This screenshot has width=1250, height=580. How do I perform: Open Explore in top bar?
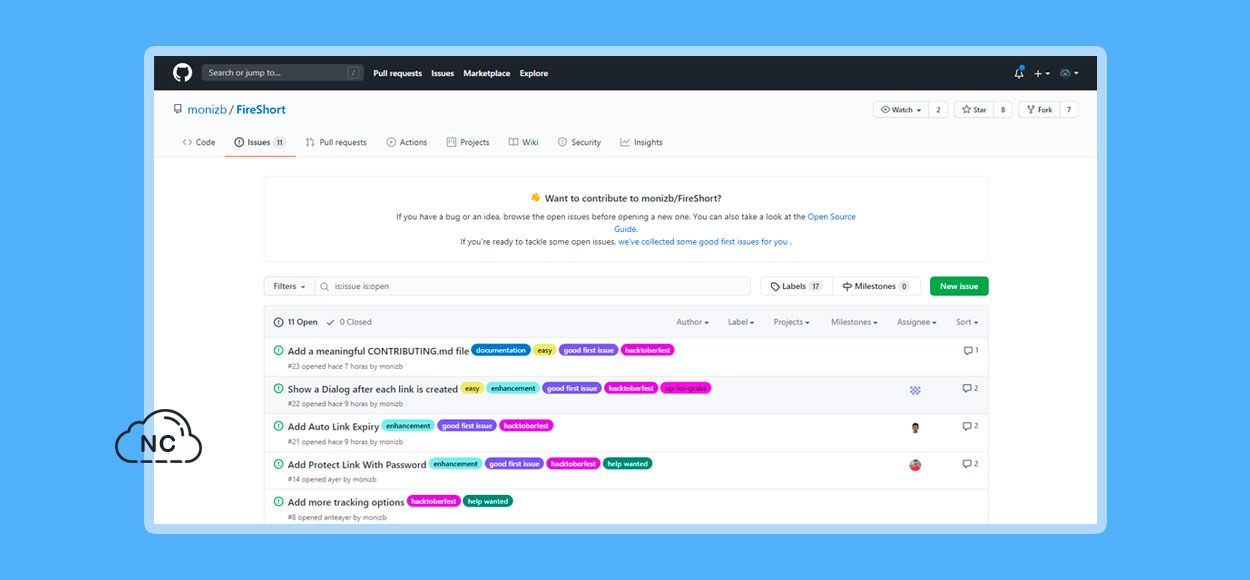tap(534, 73)
